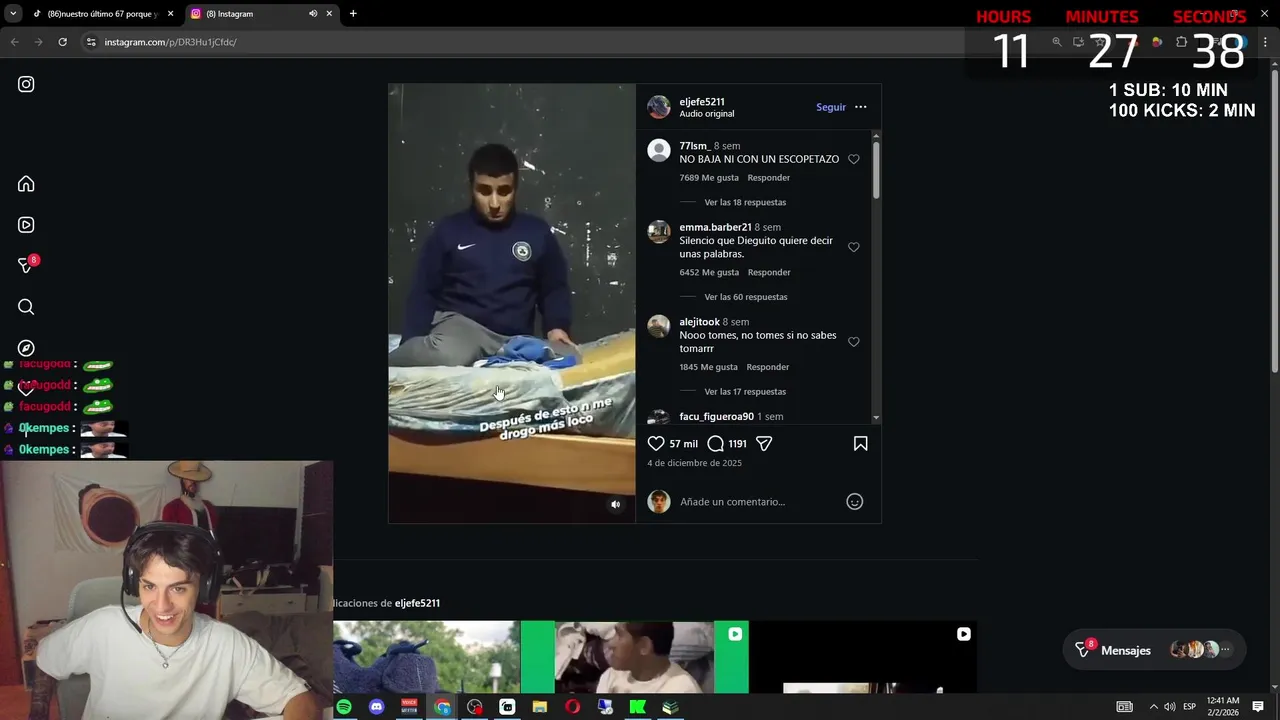The height and width of the screenshot is (720, 1280).
Task: Open Direct messages icon with 8 badge
Action: pos(27,265)
